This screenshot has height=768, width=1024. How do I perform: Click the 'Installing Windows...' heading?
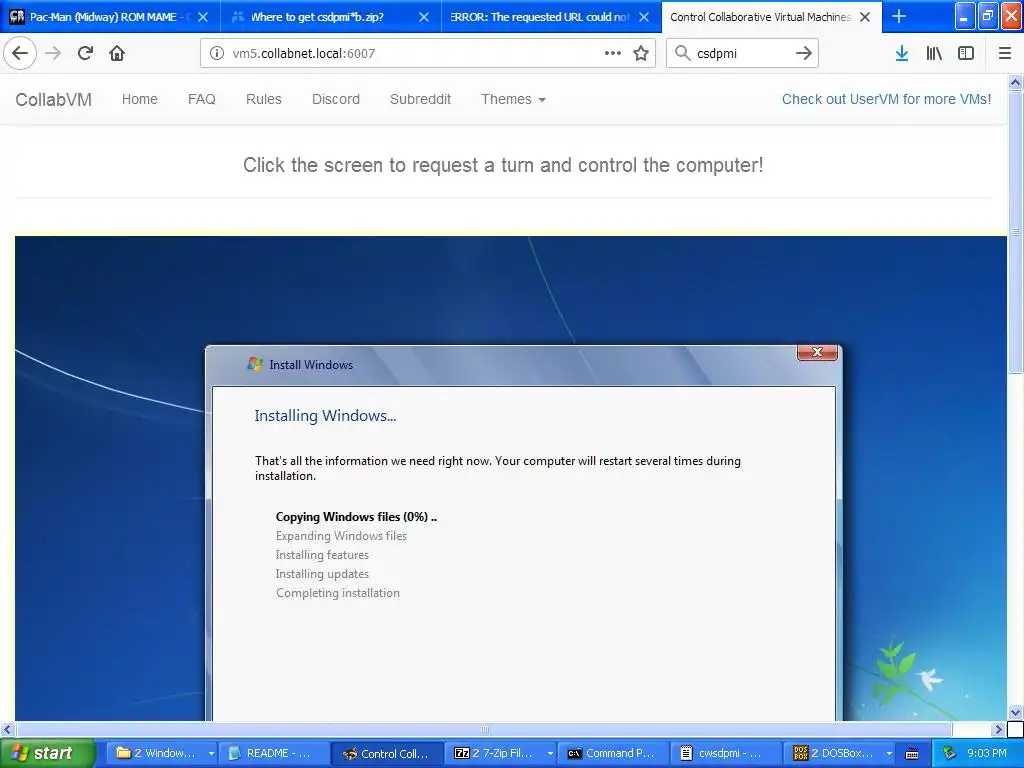(325, 415)
